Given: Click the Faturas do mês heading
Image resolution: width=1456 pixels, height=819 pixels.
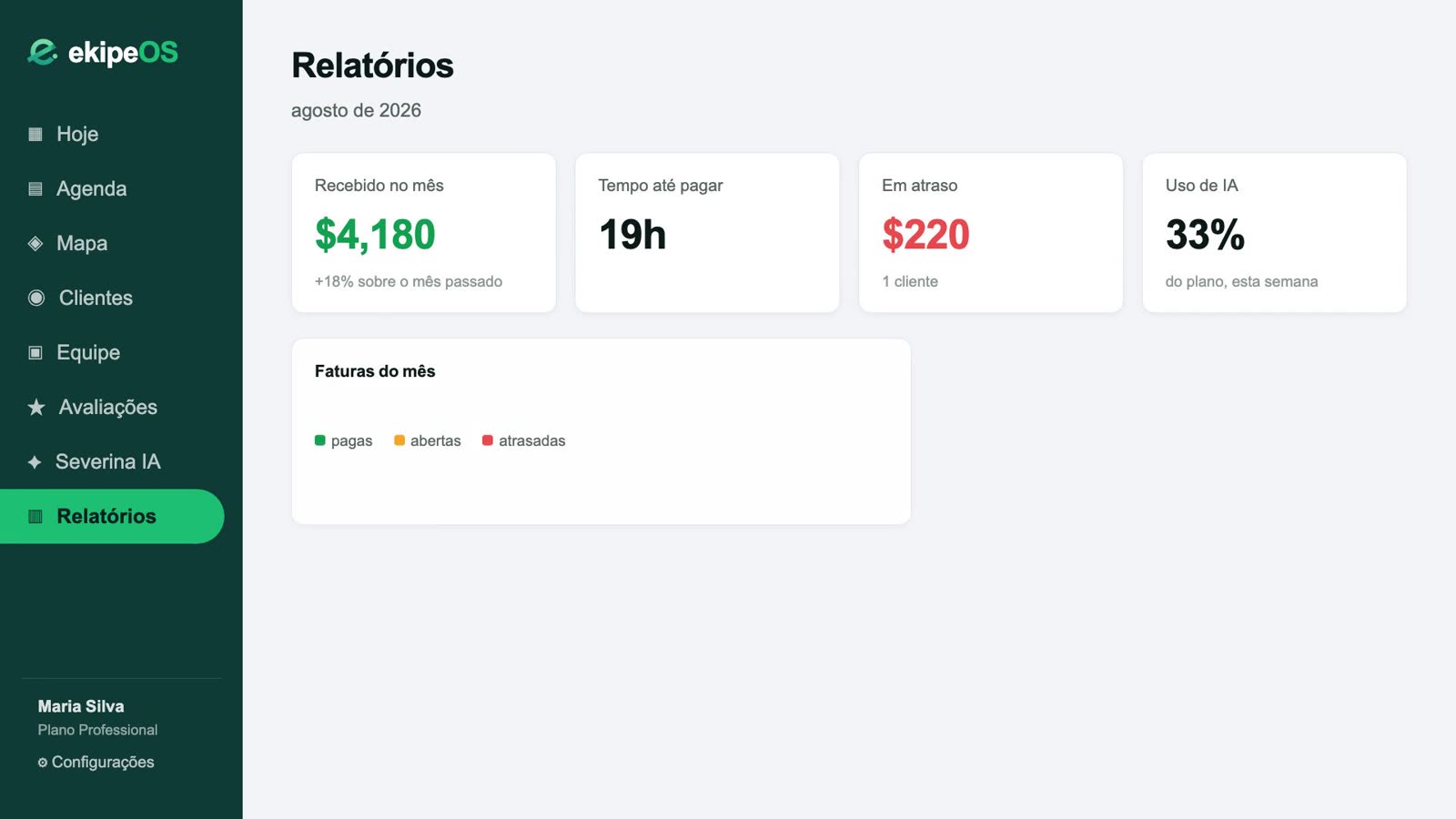Looking at the screenshot, I should [375, 371].
